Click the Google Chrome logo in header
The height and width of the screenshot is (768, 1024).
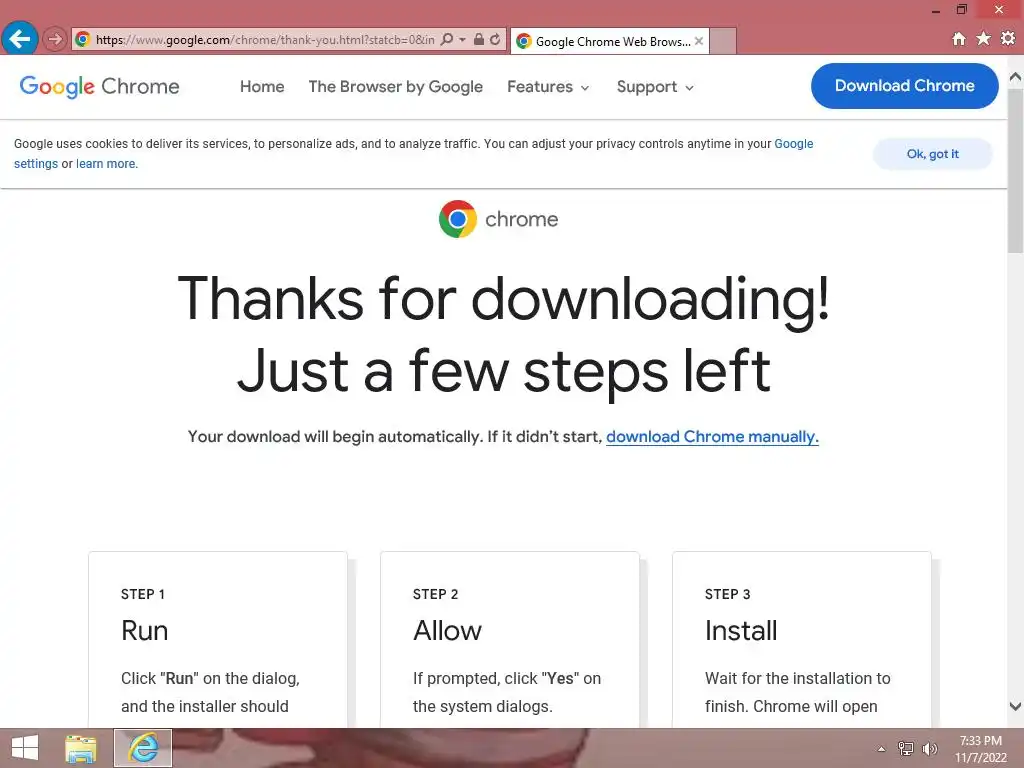99,87
